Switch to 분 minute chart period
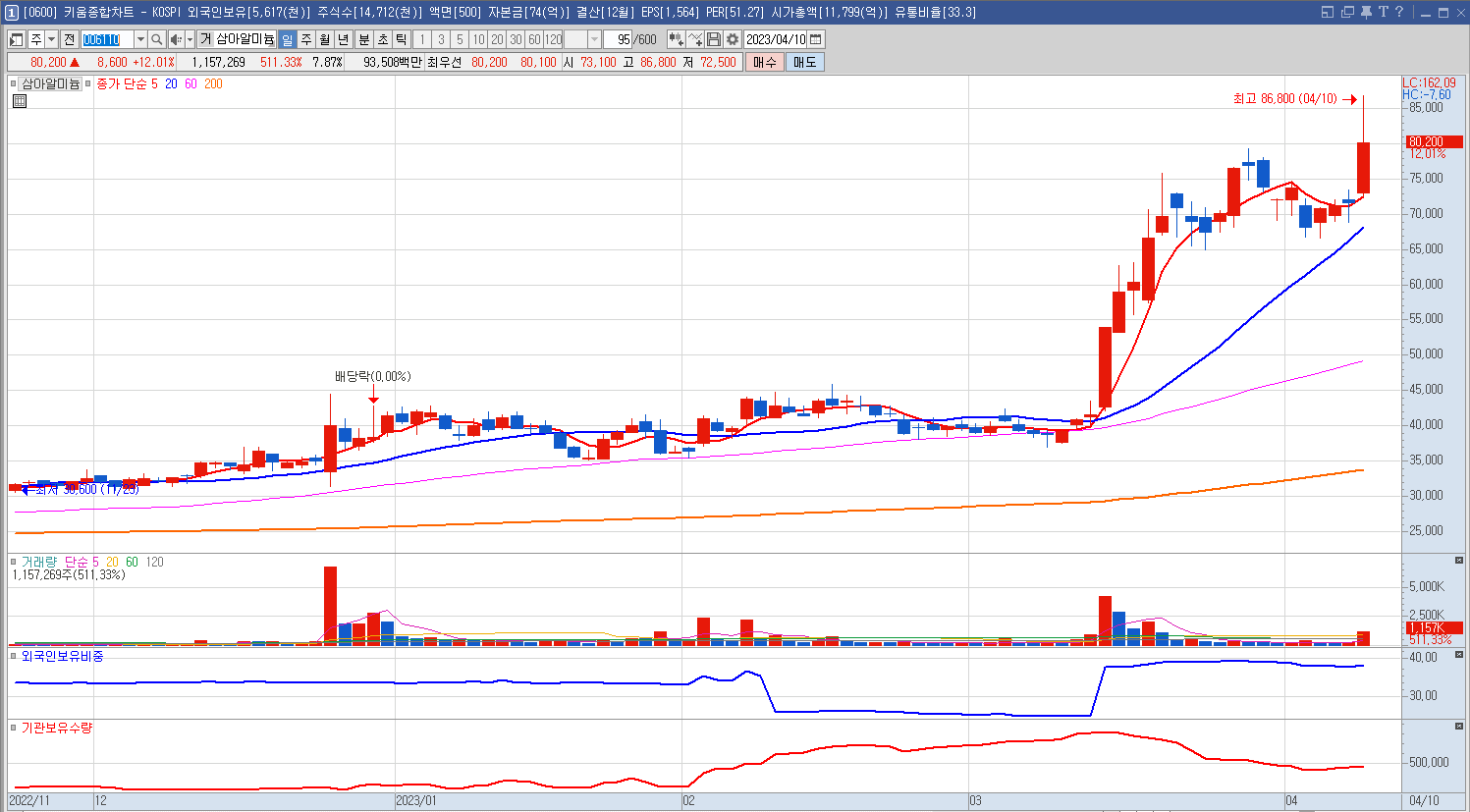 coord(363,39)
